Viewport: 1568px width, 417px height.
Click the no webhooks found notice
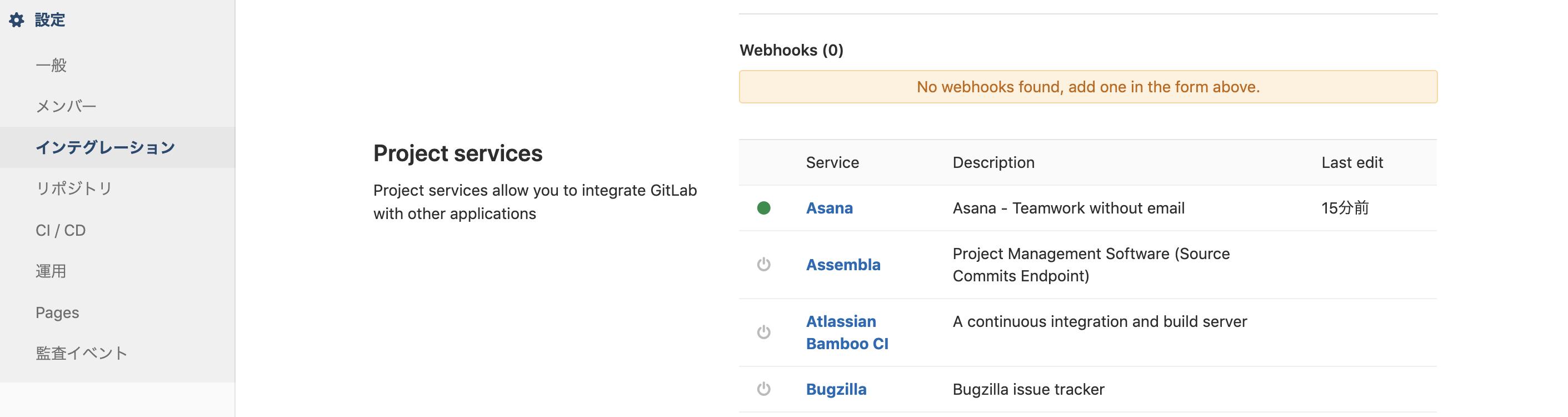coord(1088,87)
